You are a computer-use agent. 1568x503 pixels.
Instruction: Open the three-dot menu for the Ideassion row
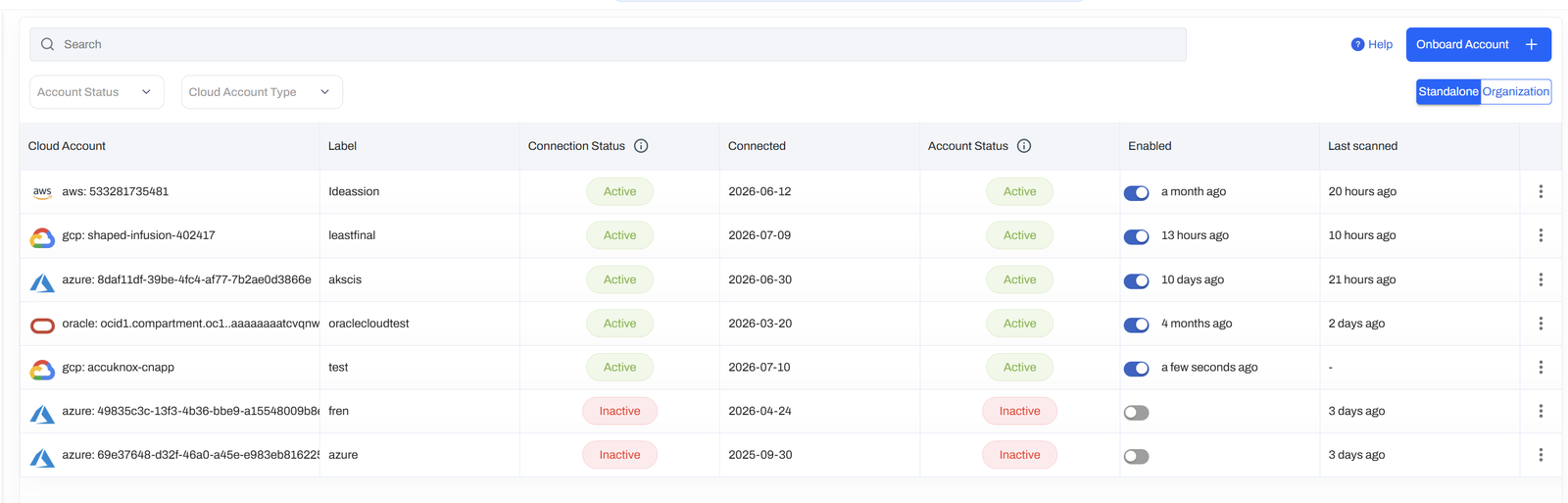tap(1541, 191)
